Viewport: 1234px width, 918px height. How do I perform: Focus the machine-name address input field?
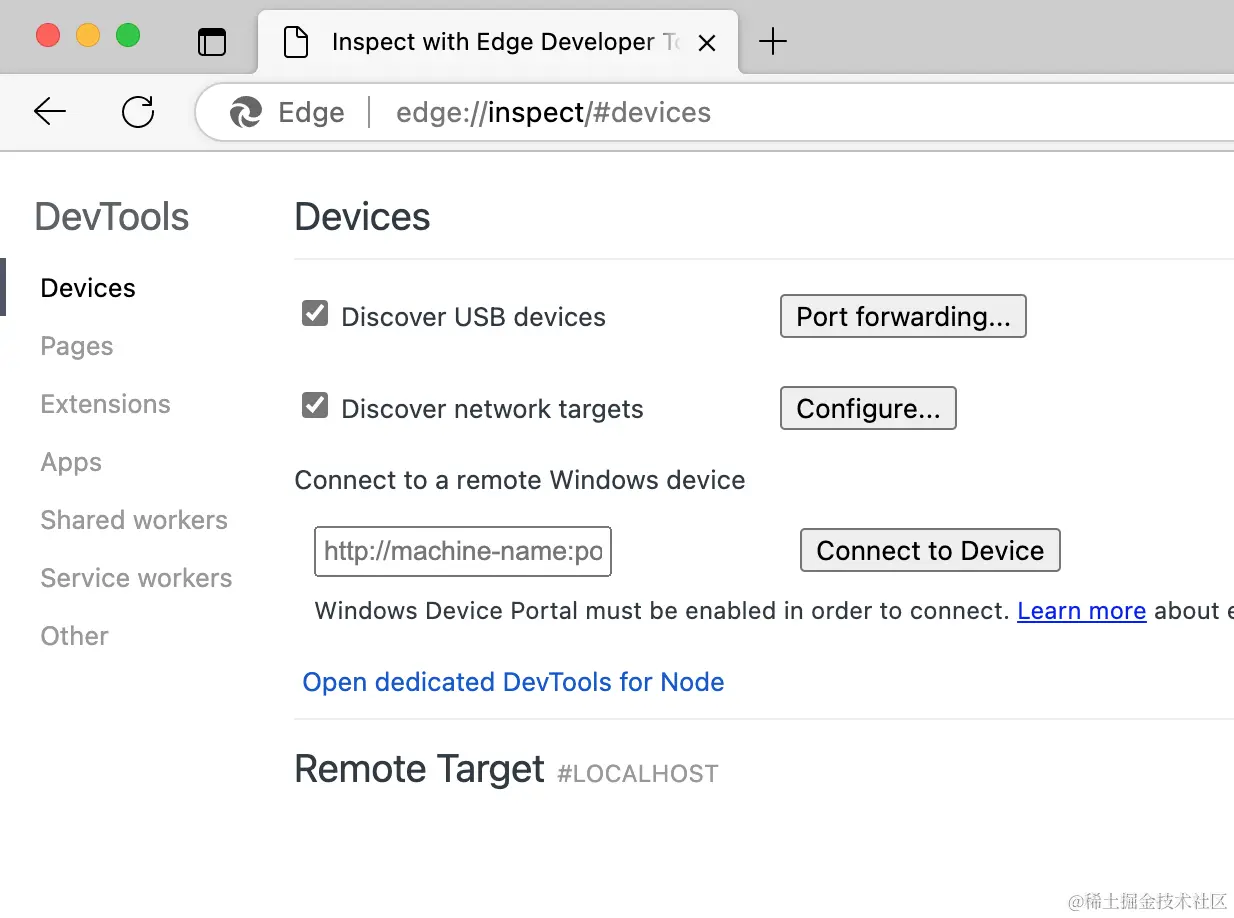[x=463, y=551]
